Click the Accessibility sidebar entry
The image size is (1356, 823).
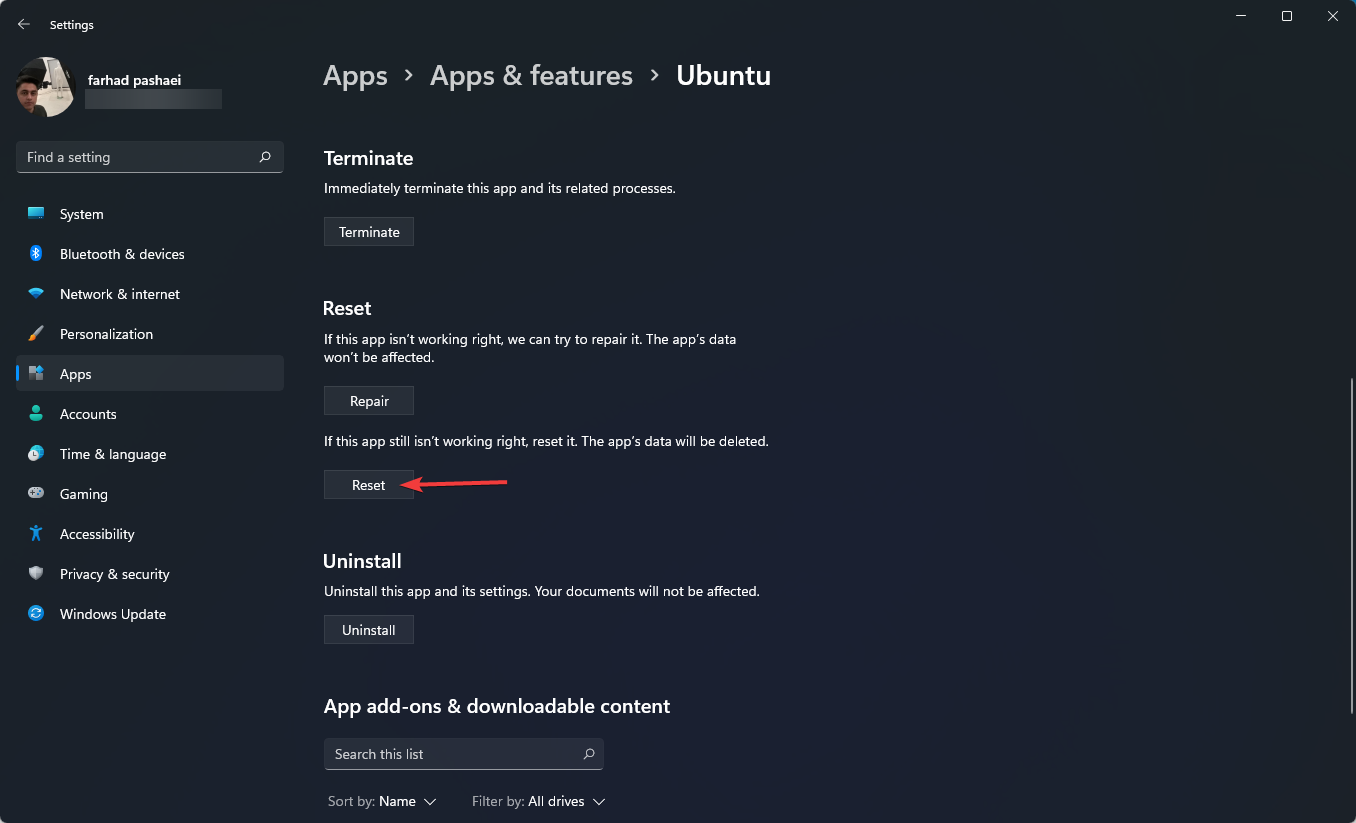point(96,533)
